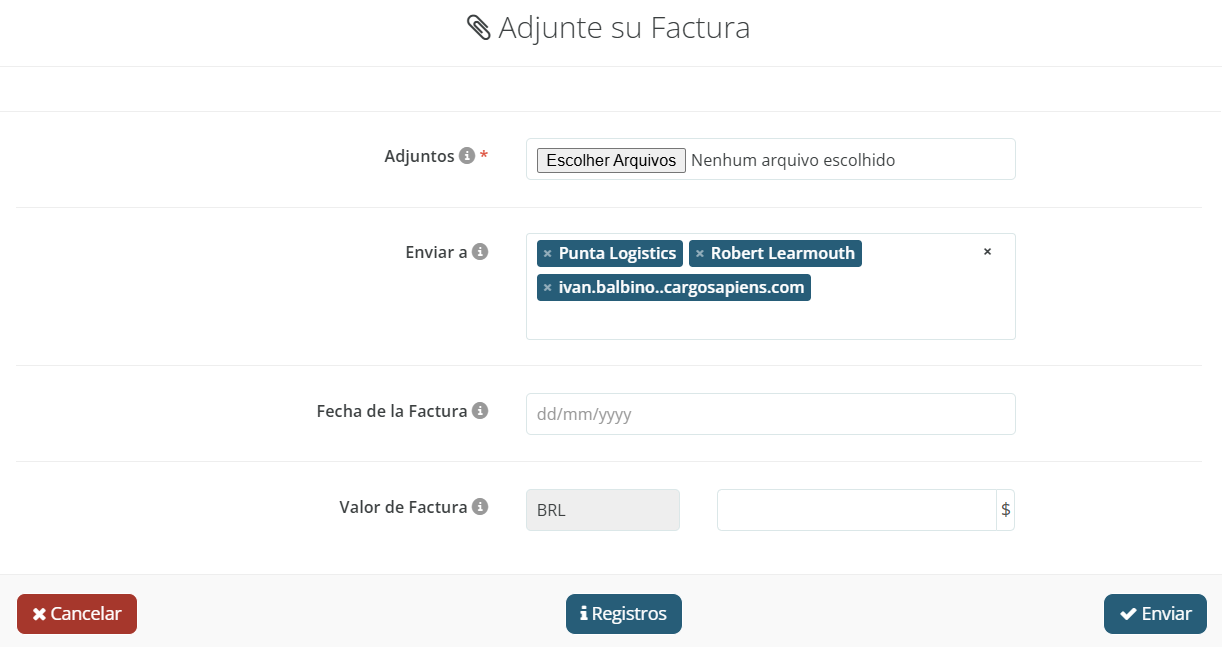Viewport: 1222px width, 647px height.
Task: Click the BRL currency field
Action: (603, 510)
